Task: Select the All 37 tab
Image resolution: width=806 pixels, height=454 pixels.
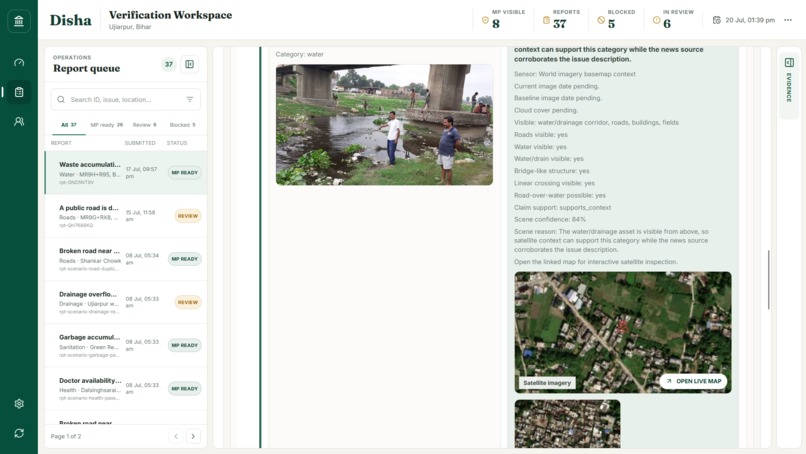Action: pyautogui.click(x=69, y=125)
